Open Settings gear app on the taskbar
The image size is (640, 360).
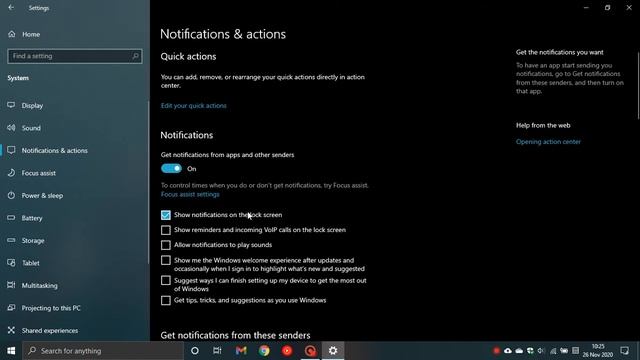click(333, 351)
